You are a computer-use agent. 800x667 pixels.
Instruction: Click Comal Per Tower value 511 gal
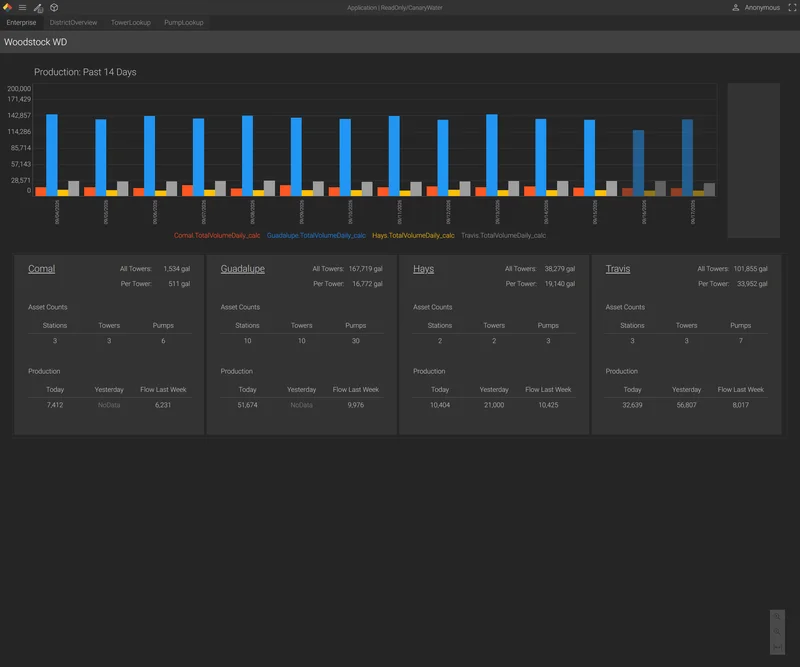point(179,284)
